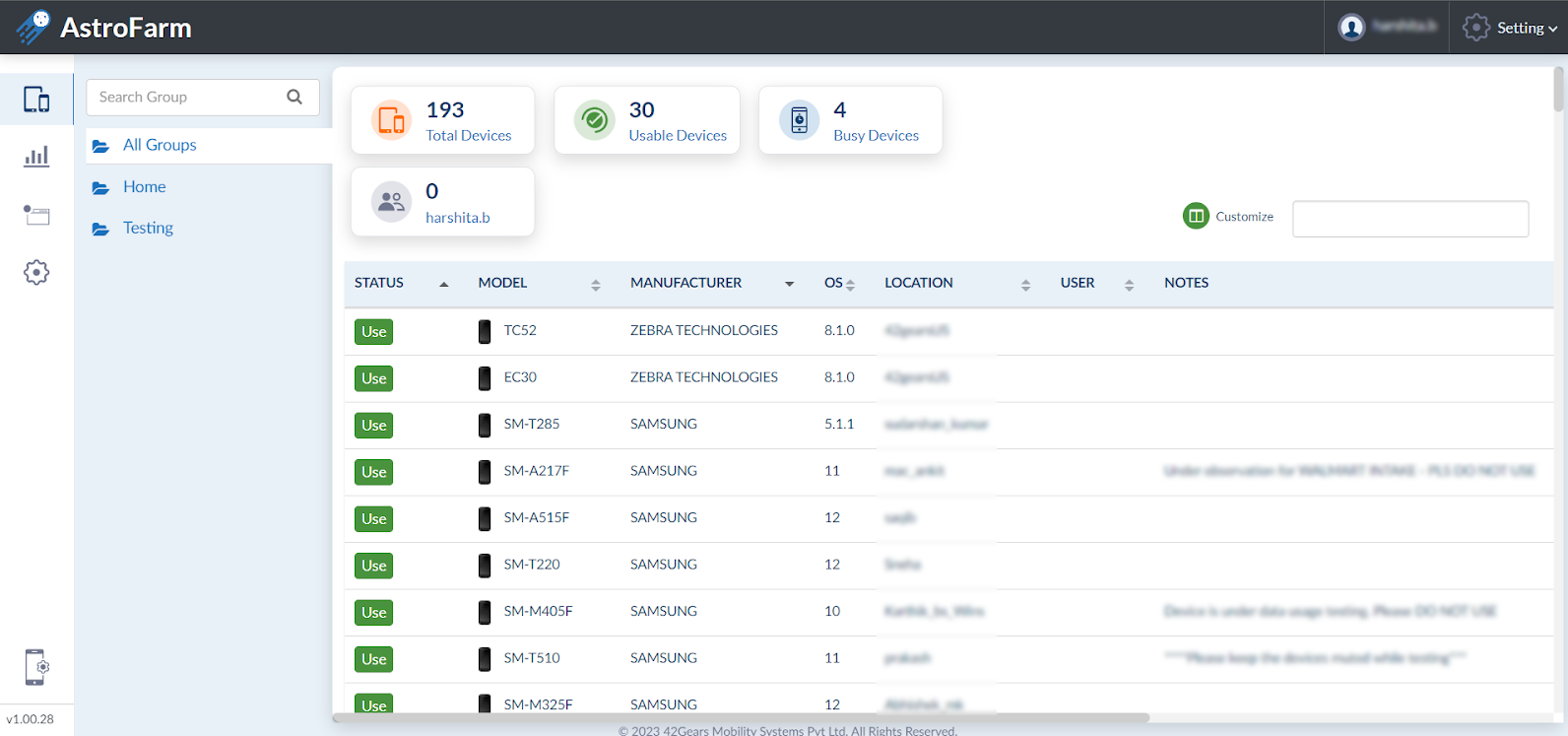
Task: Sort by OS column arrows
Action: tap(850, 285)
